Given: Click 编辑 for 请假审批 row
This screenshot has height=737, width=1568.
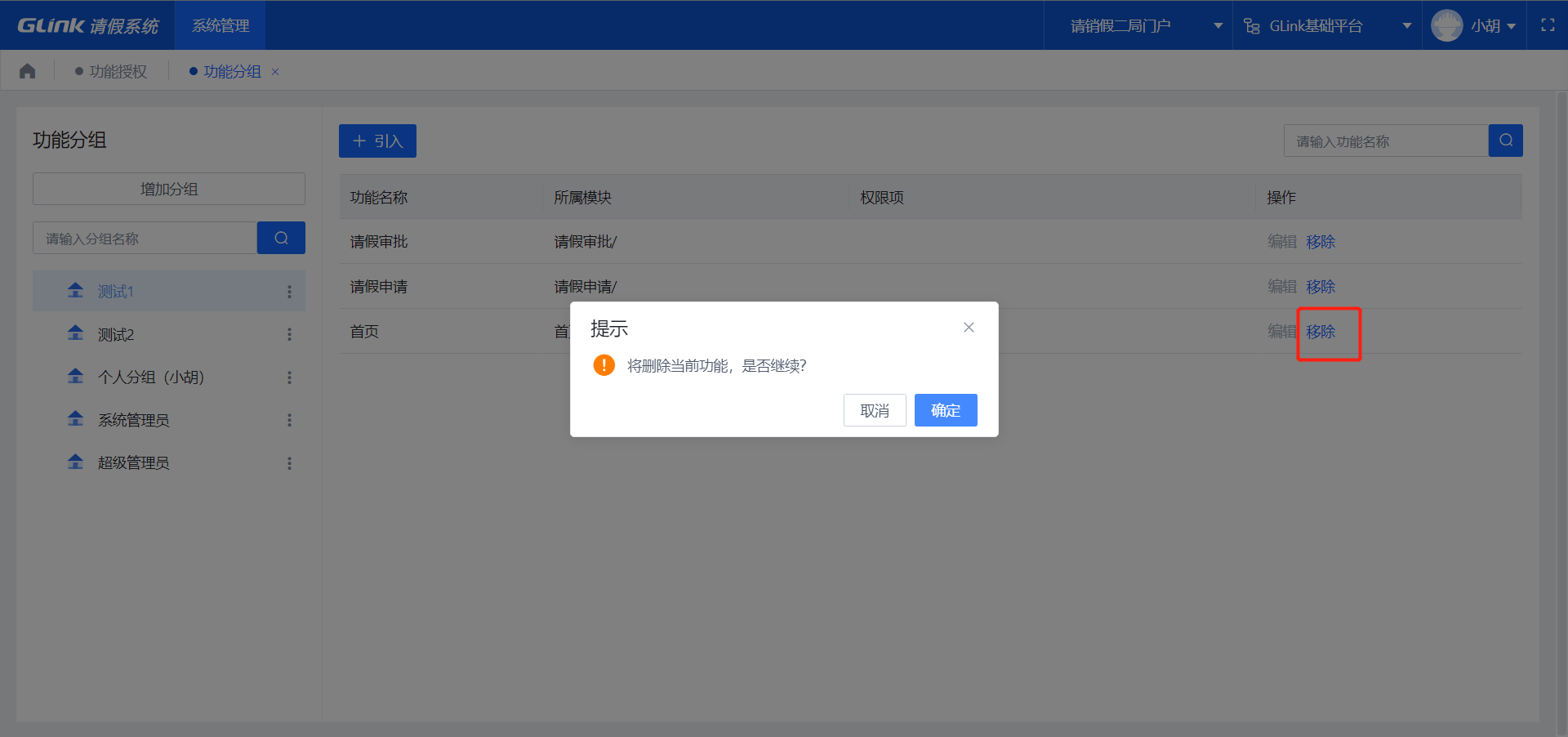Looking at the screenshot, I should [x=1282, y=242].
